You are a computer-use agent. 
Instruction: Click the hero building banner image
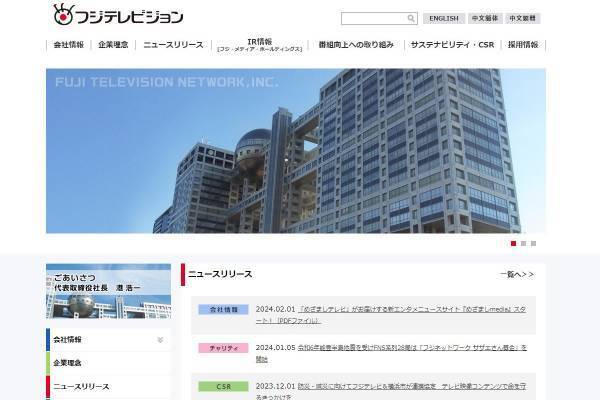click(296, 151)
